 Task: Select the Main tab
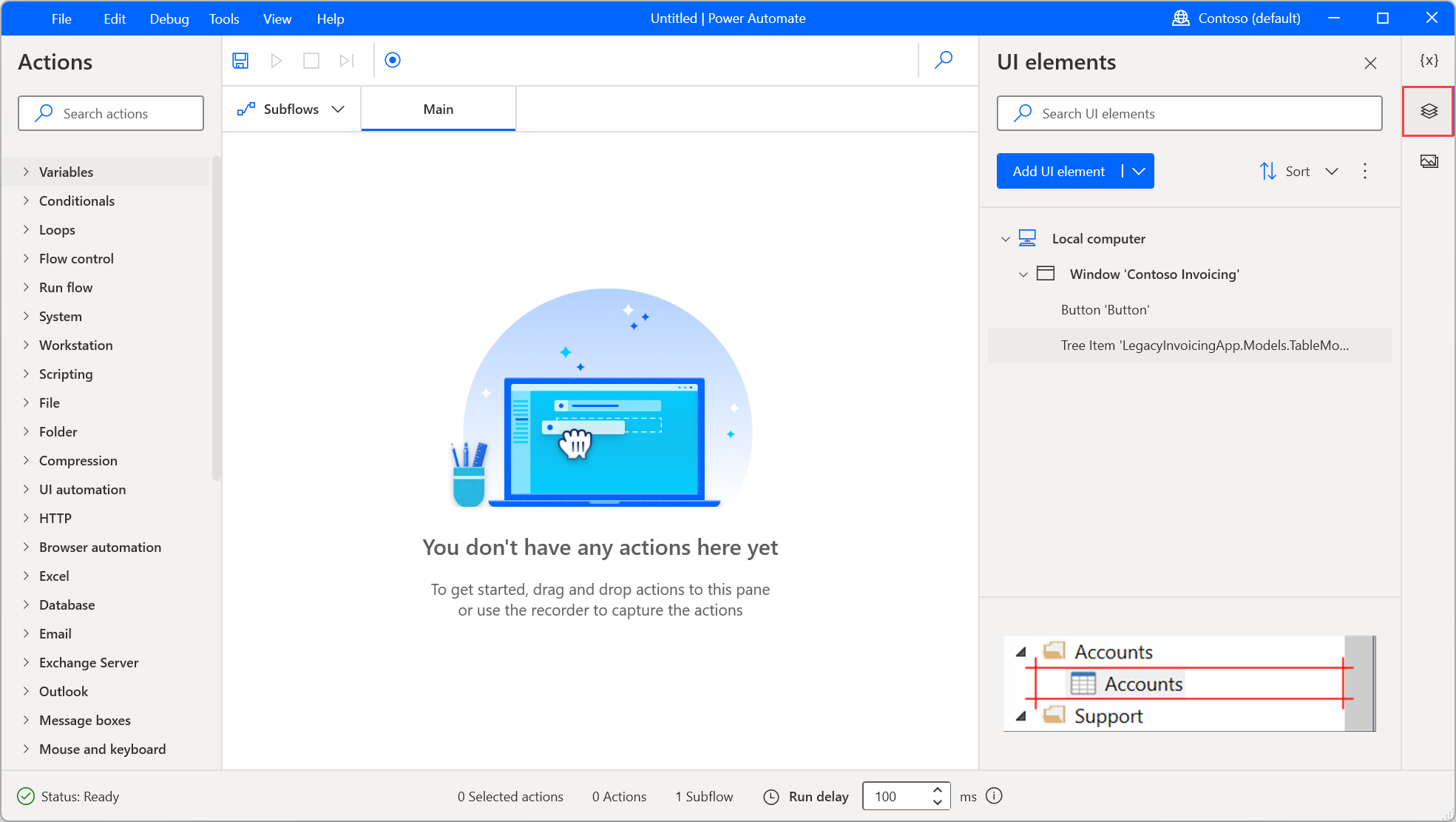(438, 108)
